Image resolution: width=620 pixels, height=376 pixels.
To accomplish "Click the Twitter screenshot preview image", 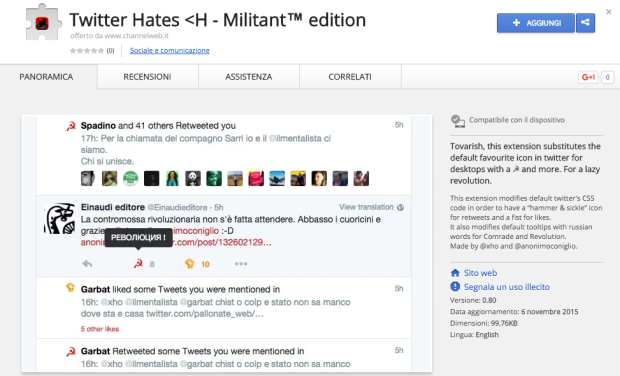I will click(x=227, y=244).
